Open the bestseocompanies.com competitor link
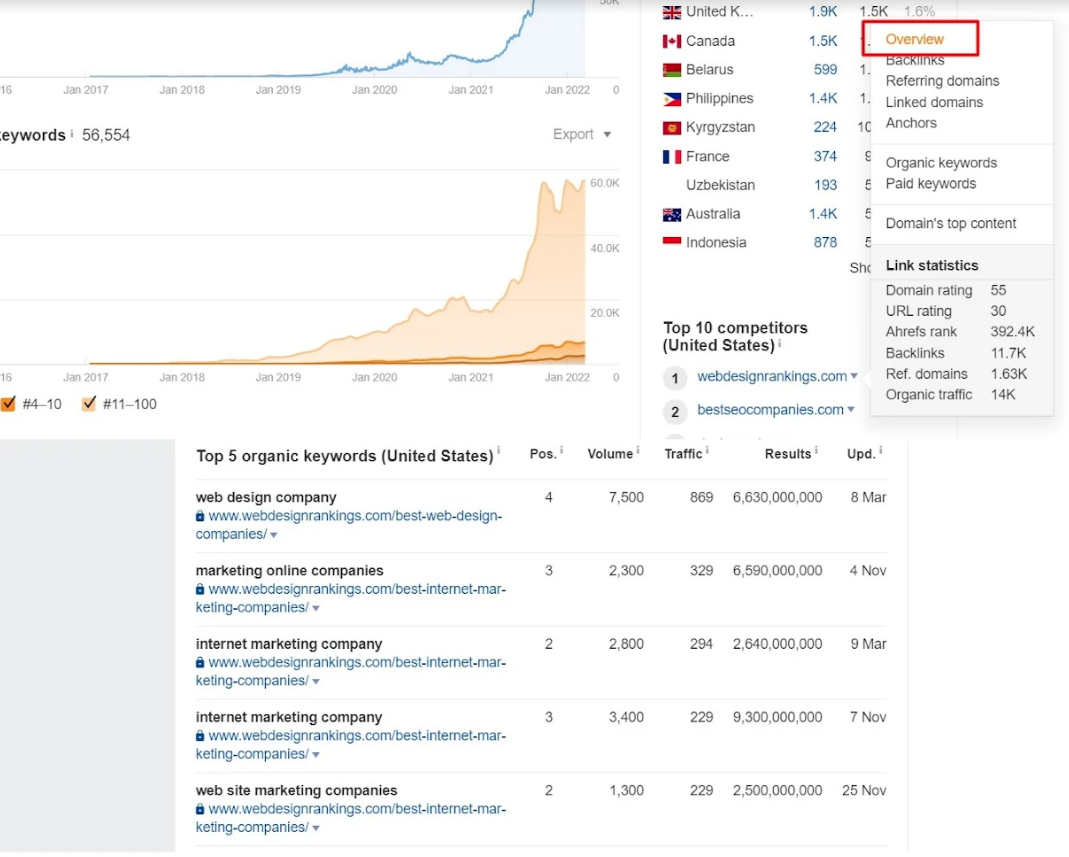The width and height of the screenshot is (1069, 857). tap(772, 411)
